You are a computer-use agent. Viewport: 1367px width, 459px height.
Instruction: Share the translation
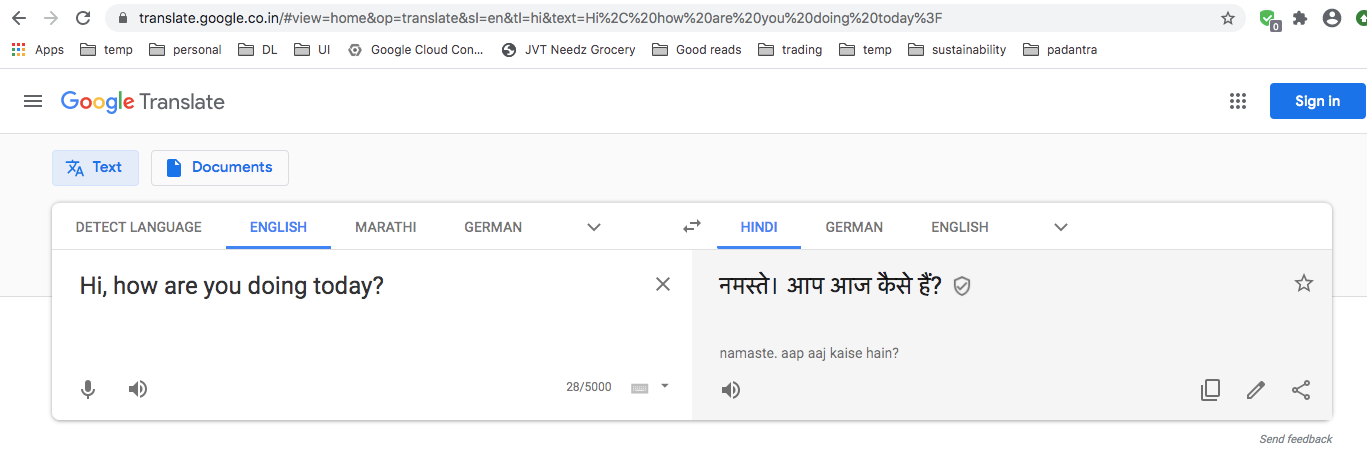1301,390
